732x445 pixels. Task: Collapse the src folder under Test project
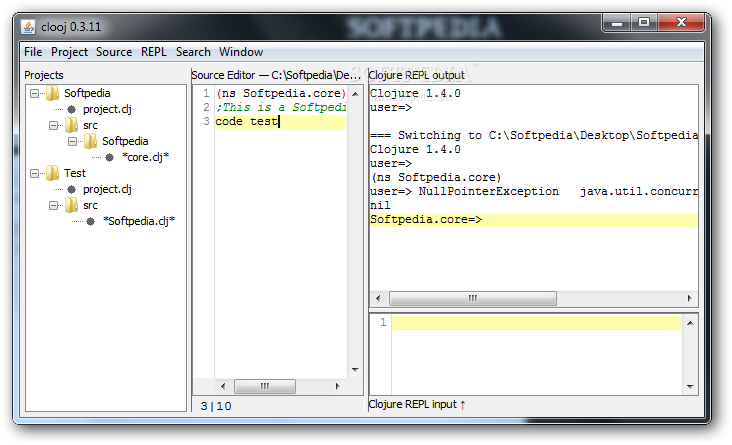click(x=53, y=205)
